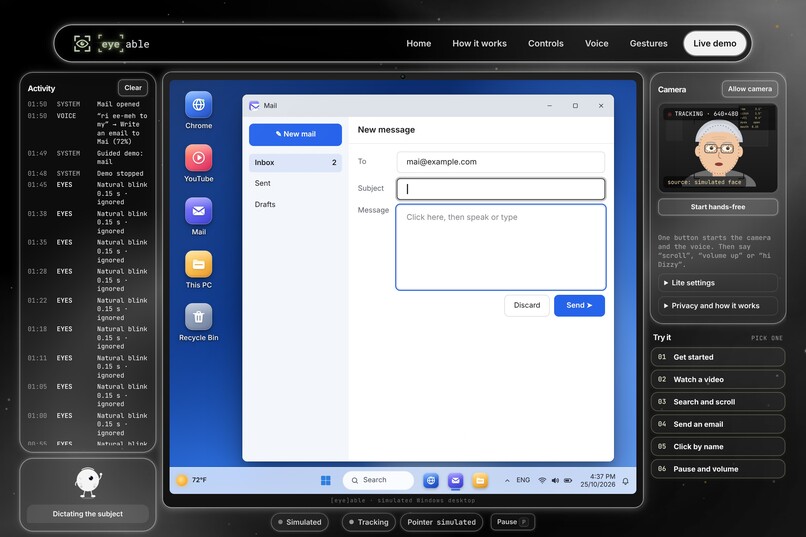This screenshot has width=806, height=537.
Task: Click the volume speaker icon in tray
Action: [x=555, y=480]
